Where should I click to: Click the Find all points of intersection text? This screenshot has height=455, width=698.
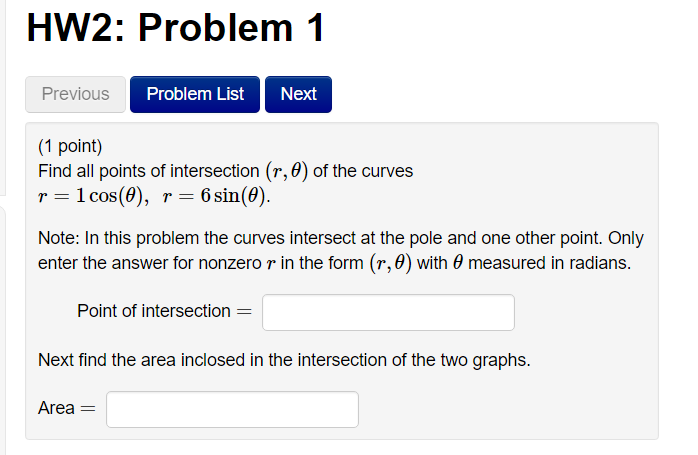pos(148,171)
